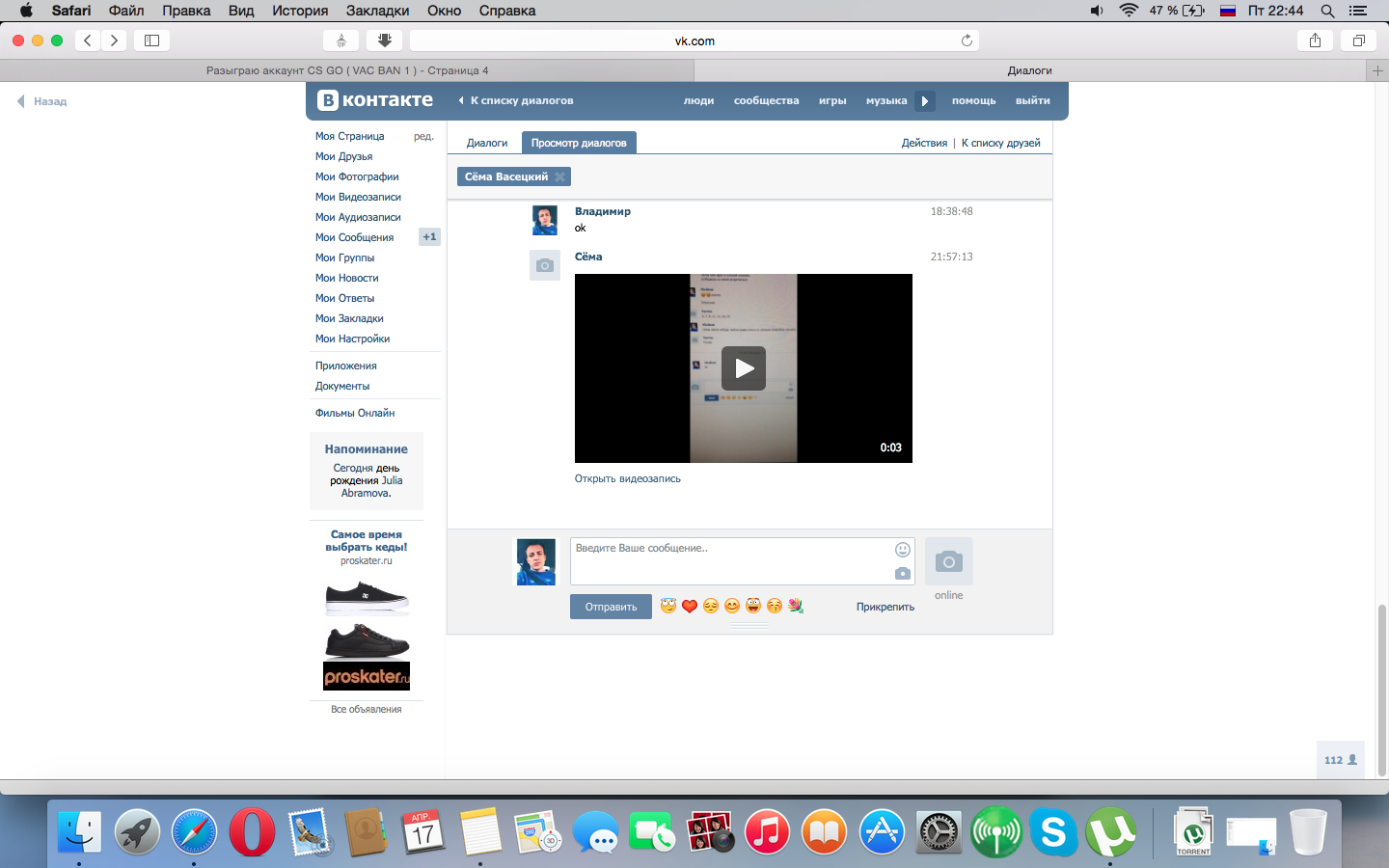Click the ред. link beside Моя Страница
This screenshot has height=868, width=1389.
pos(423,136)
